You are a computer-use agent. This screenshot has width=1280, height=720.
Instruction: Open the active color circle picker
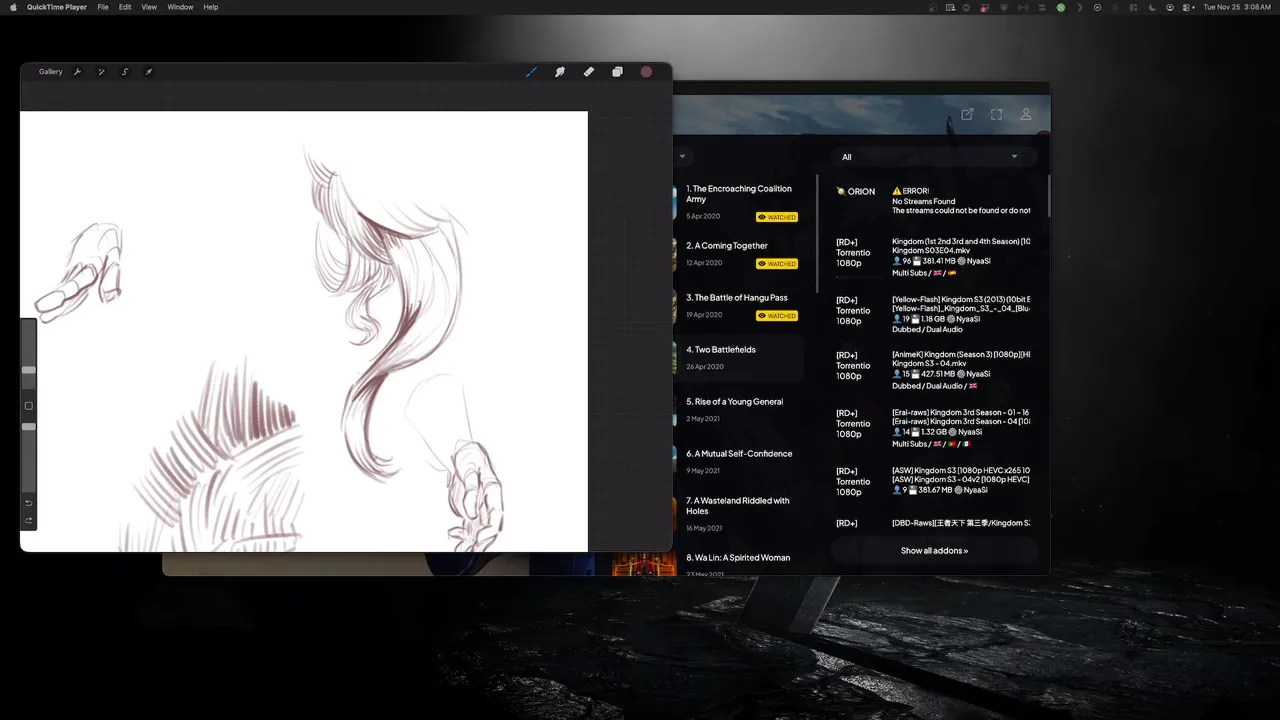click(x=646, y=72)
